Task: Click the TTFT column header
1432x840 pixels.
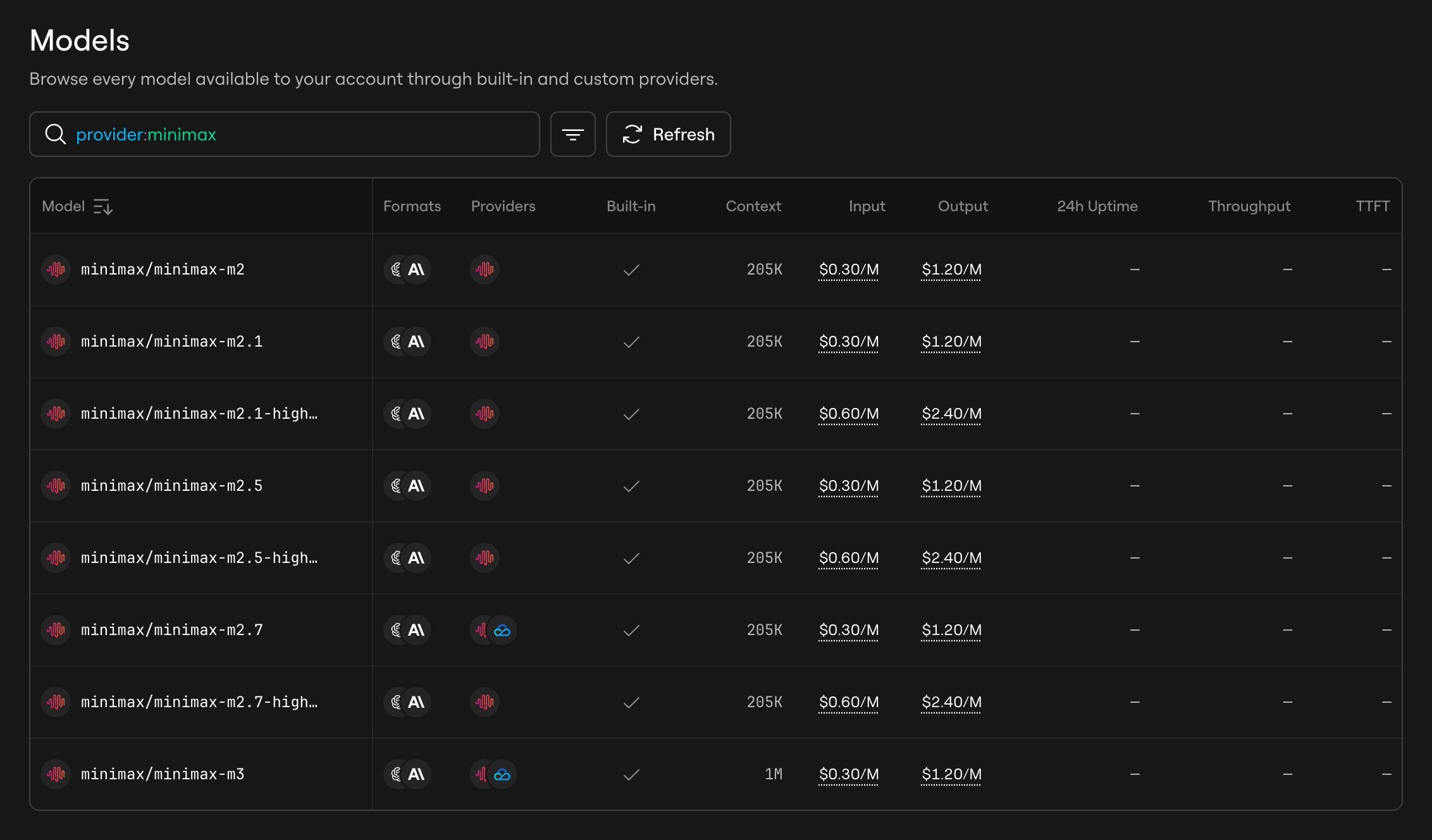Action: (x=1373, y=206)
